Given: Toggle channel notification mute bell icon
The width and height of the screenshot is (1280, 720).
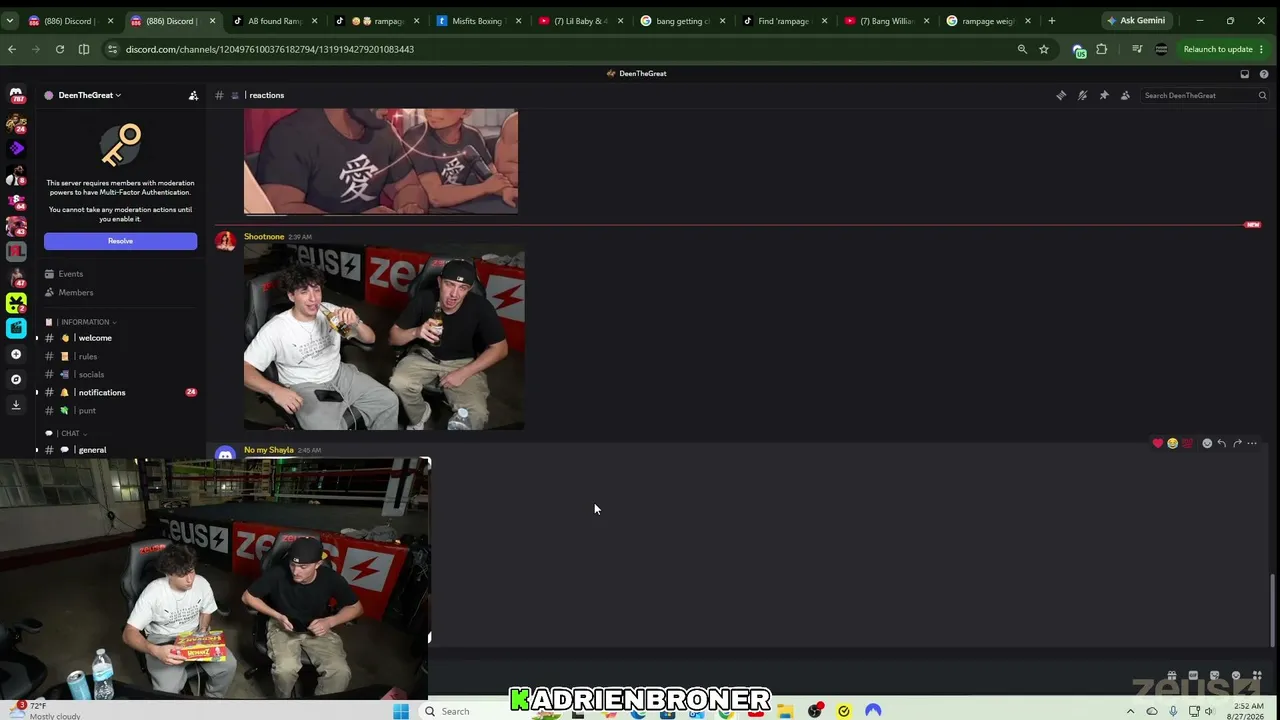Looking at the screenshot, I should (x=1082, y=95).
